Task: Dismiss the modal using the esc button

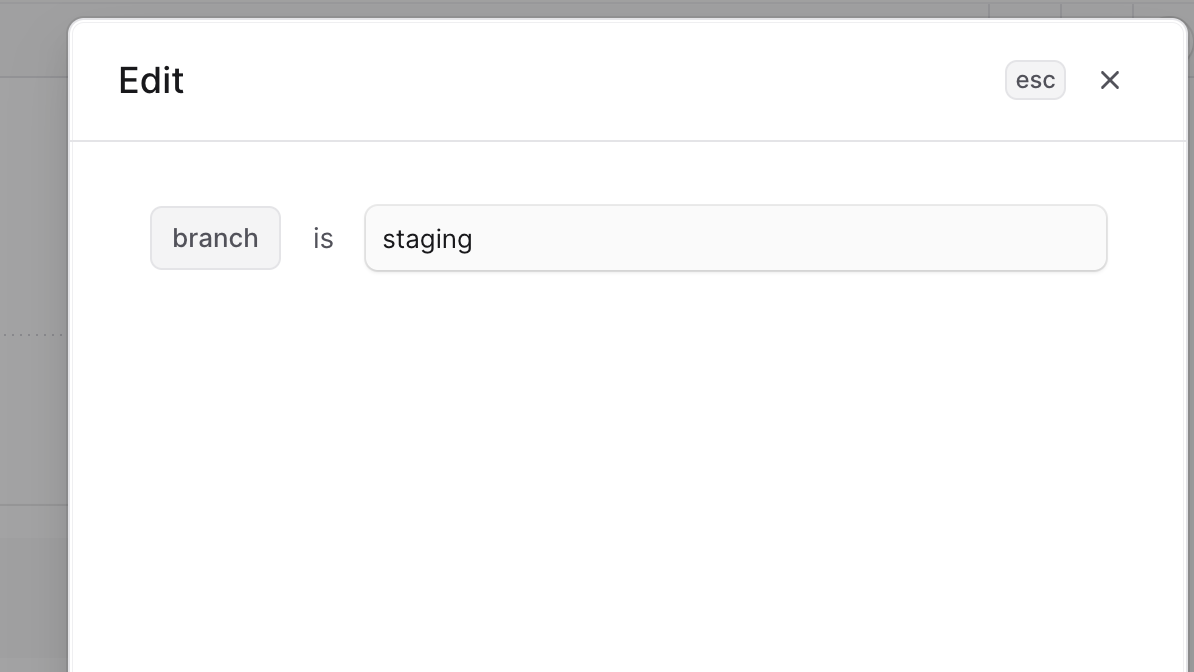Action: (x=1035, y=80)
